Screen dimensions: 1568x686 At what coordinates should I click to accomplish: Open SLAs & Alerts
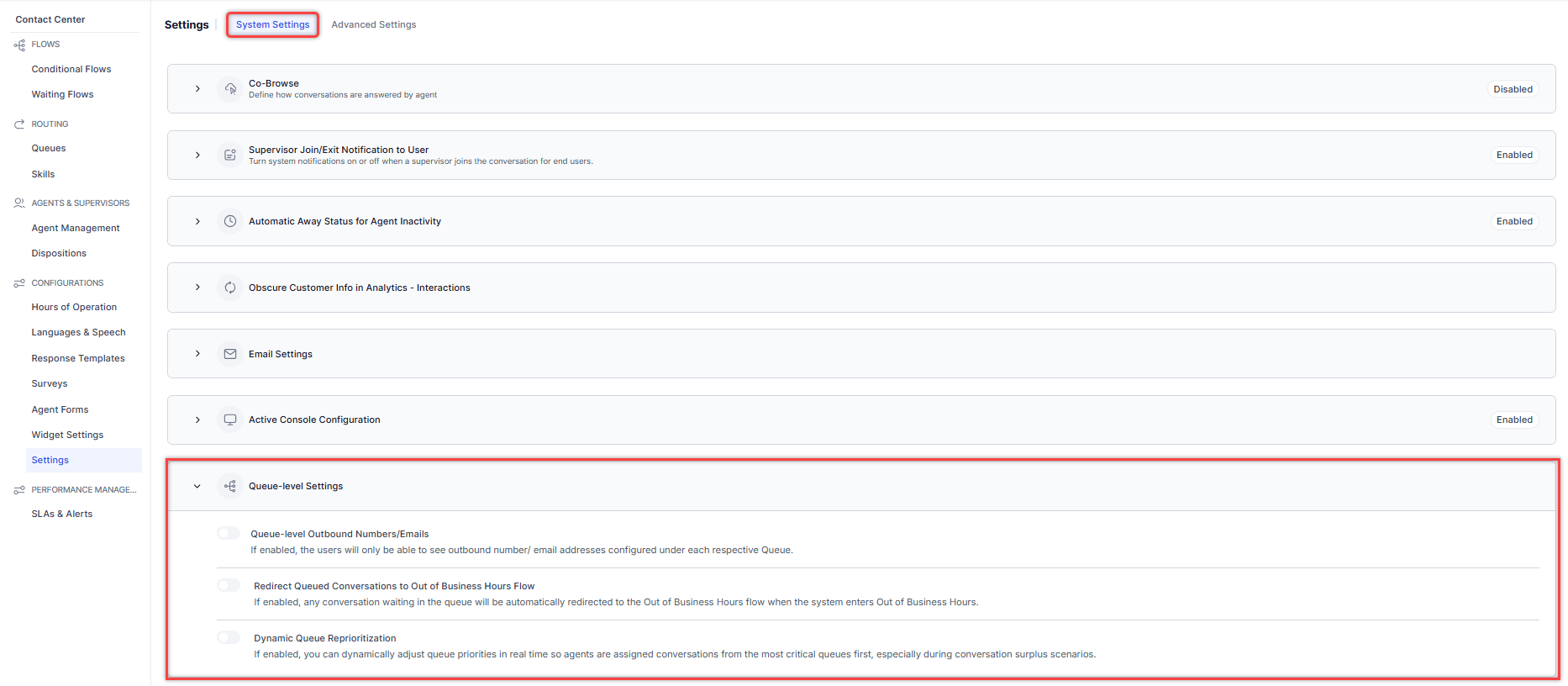tap(62, 514)
